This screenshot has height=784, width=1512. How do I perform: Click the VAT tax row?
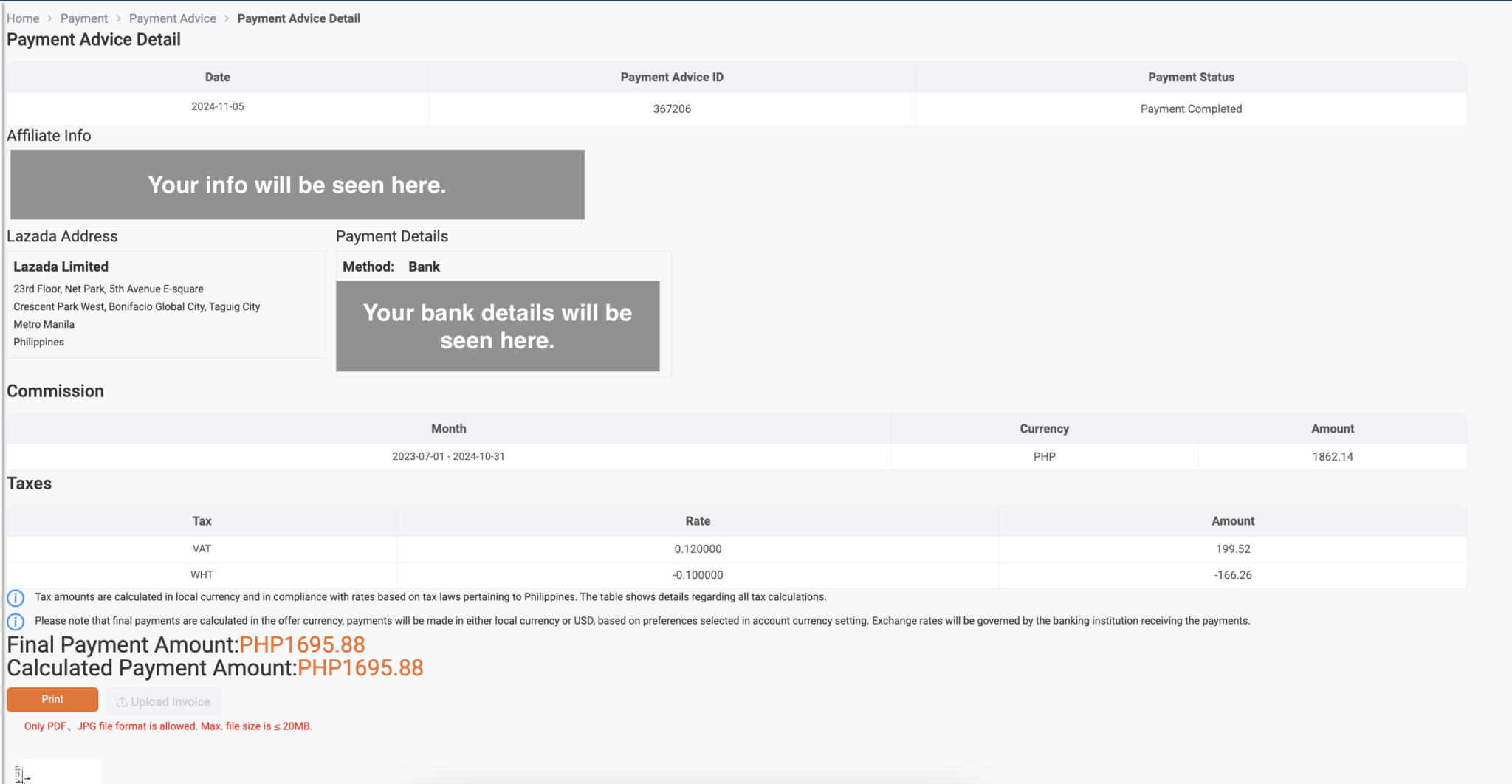pyautogui.click(x=202, y=549)
